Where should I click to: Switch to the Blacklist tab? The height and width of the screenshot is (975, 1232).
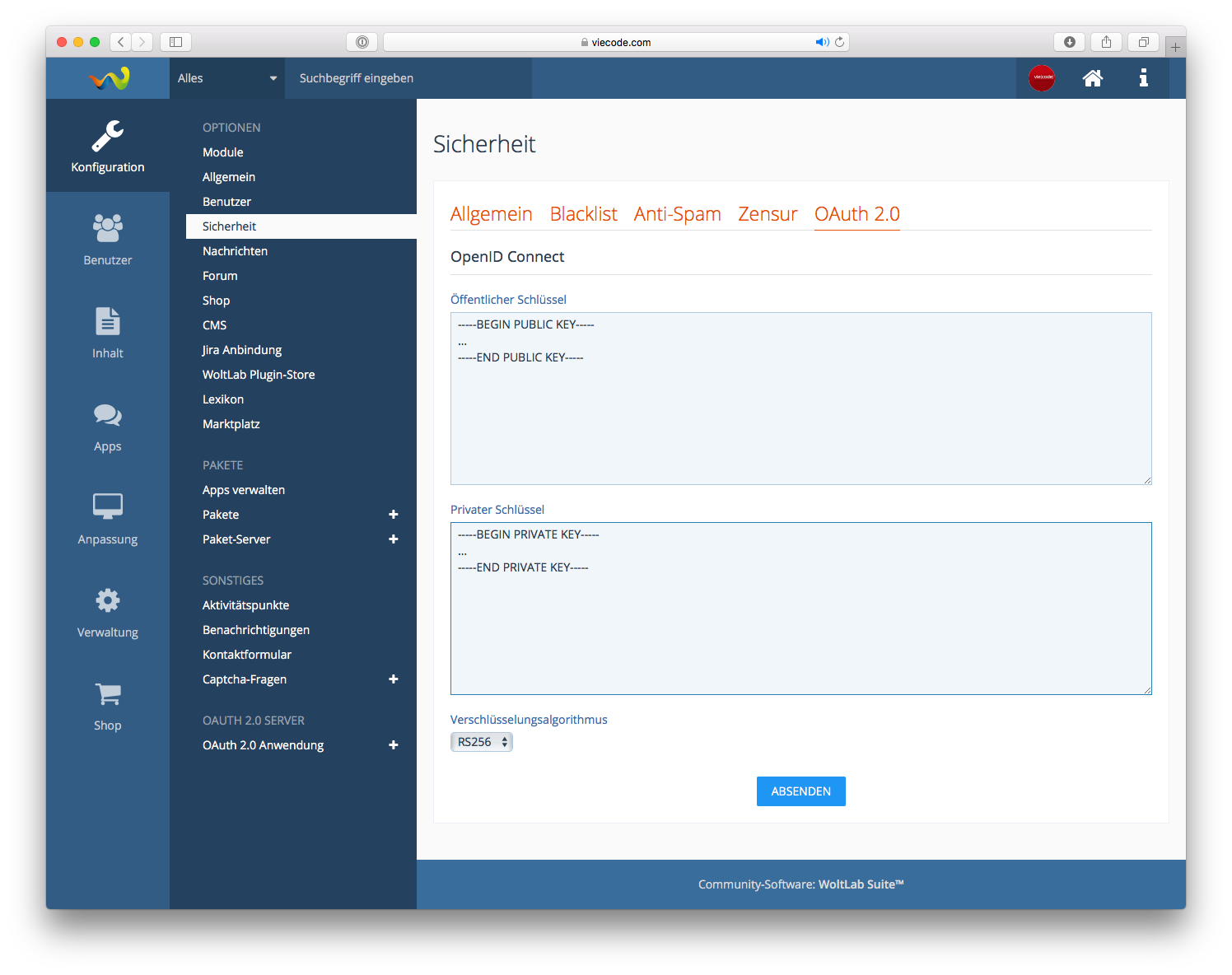pyautogui.click(x=583, y=214)
